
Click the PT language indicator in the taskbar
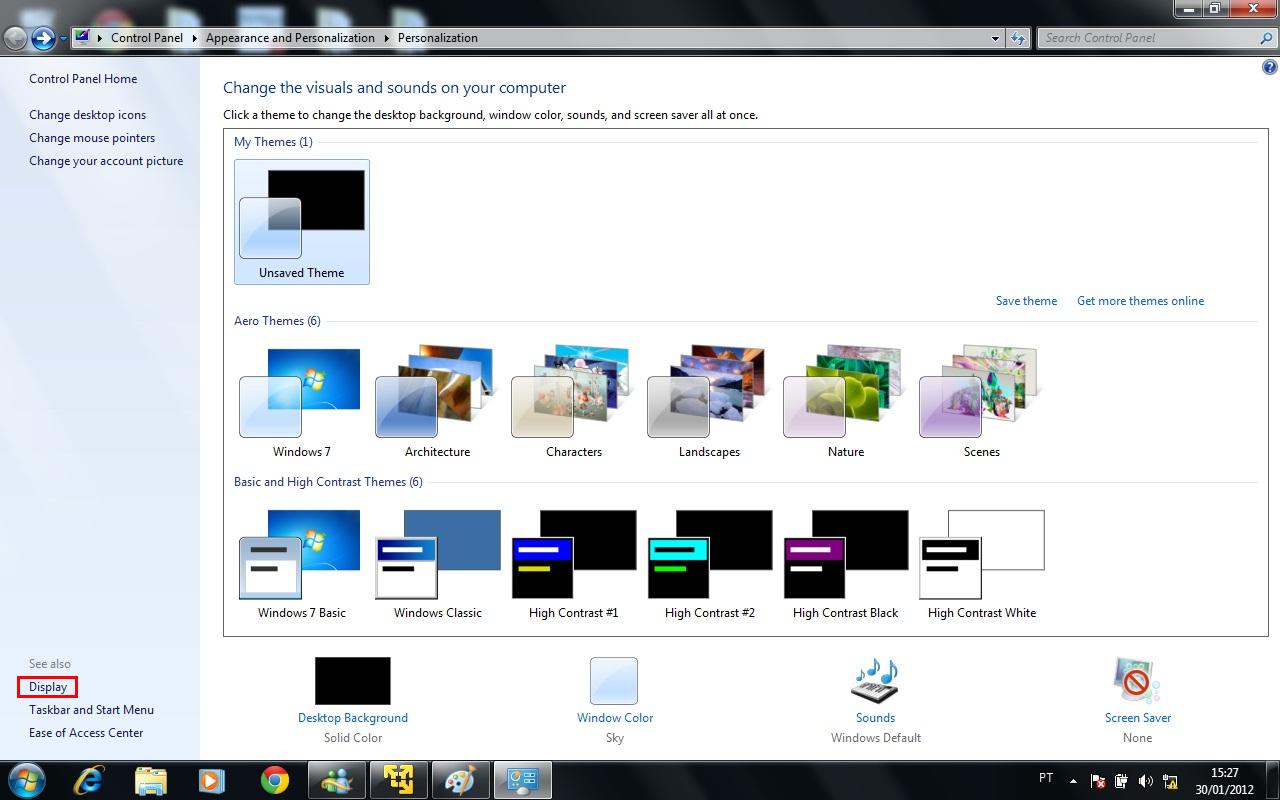pyautogui.click(x=1046, y=778)
